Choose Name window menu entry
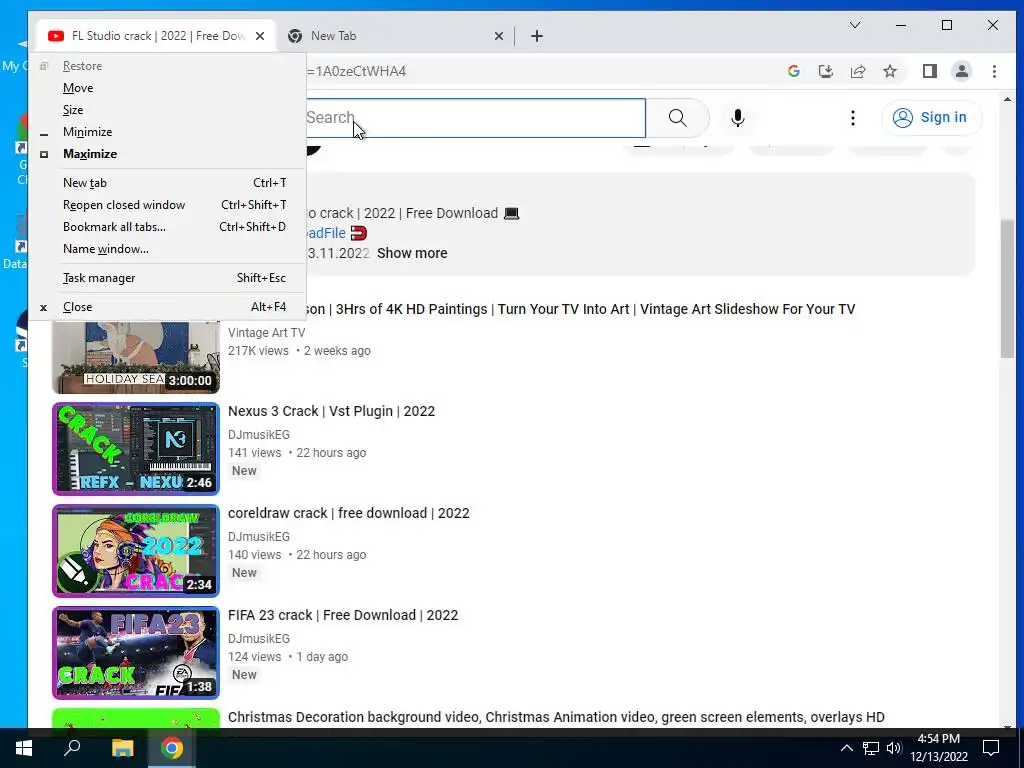The image size is (1024, 768). (167, 249)
